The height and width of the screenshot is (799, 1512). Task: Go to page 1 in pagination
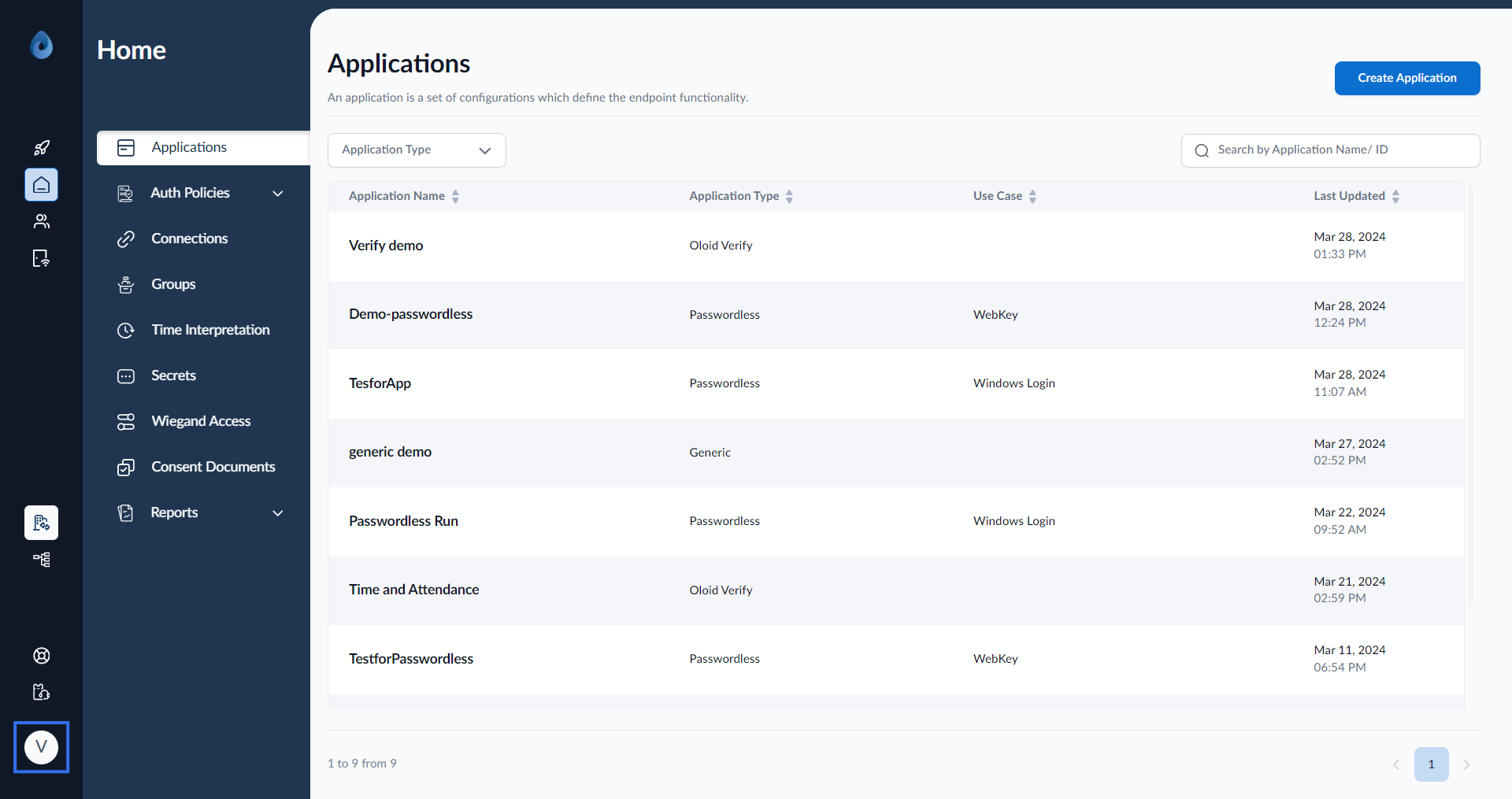coord(1431,764)
